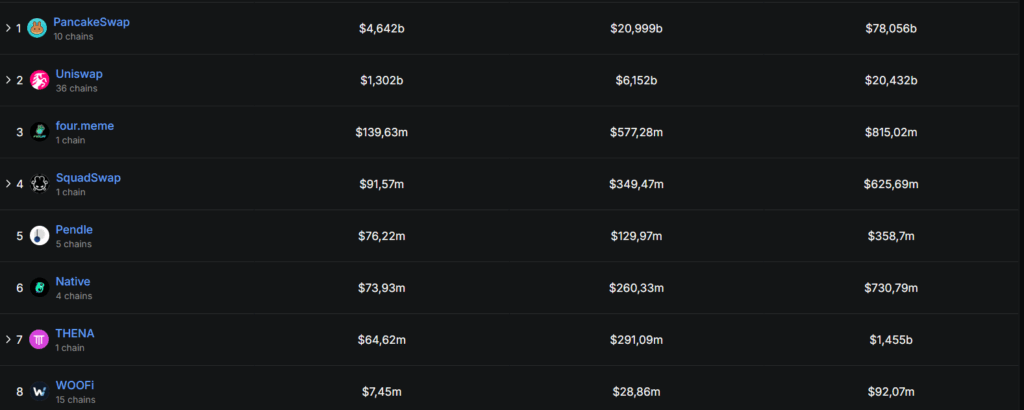Open the four.meme protocol link
This screenshot has height=410, width=1024.
click(x=85, y=126)
